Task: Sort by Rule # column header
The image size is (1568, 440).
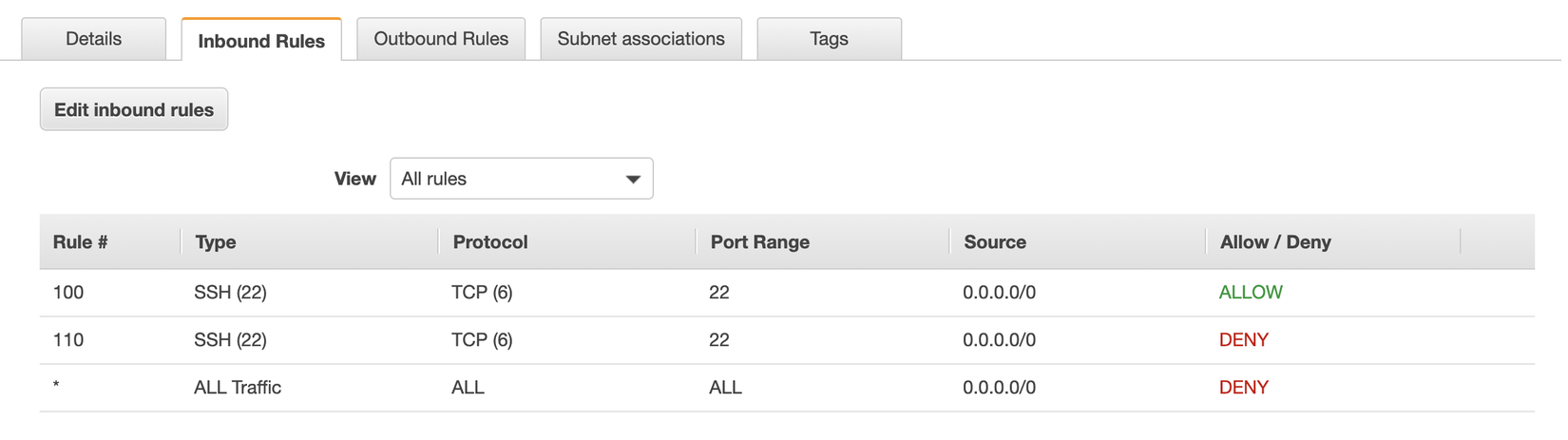Action: [x=81, y=242]
